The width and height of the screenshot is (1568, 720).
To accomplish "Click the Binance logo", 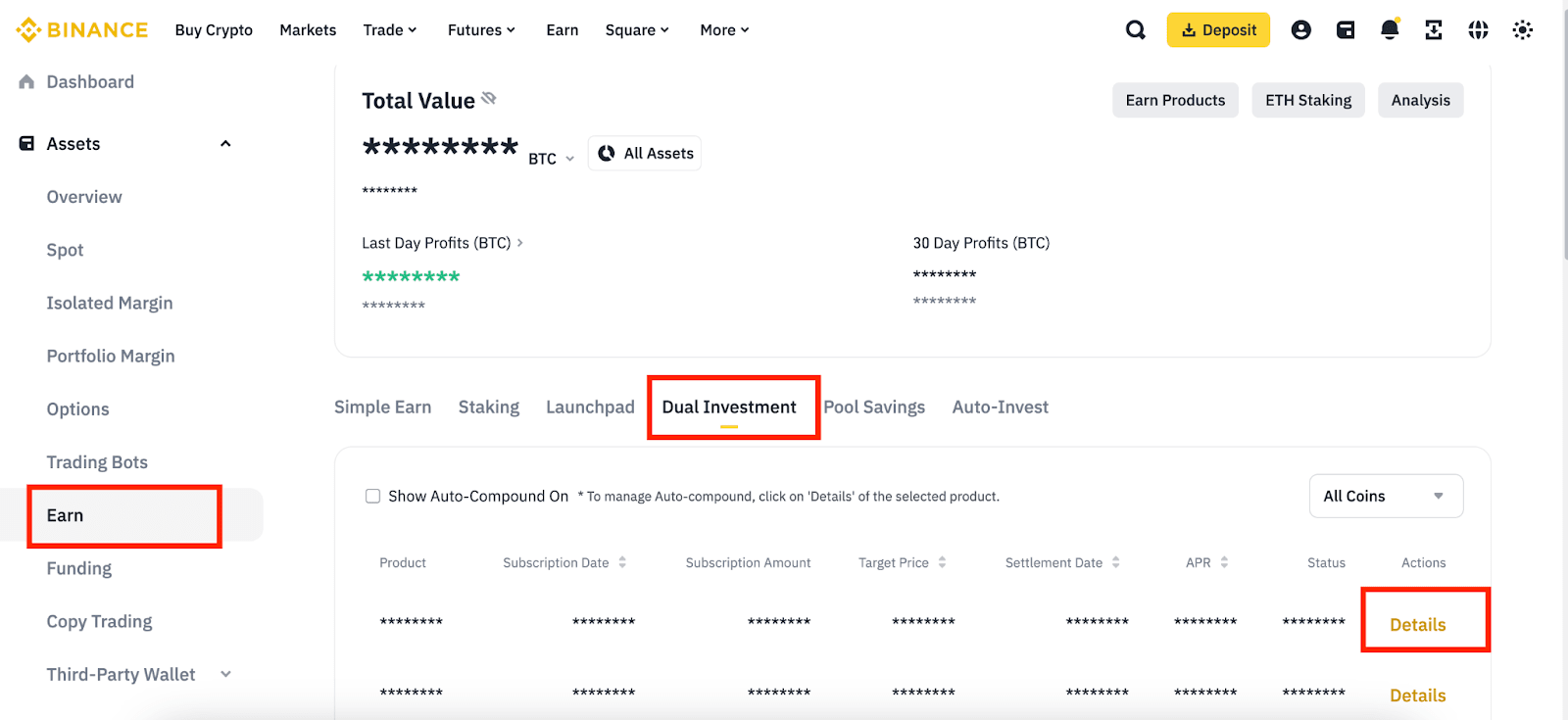I will (82, 30).
